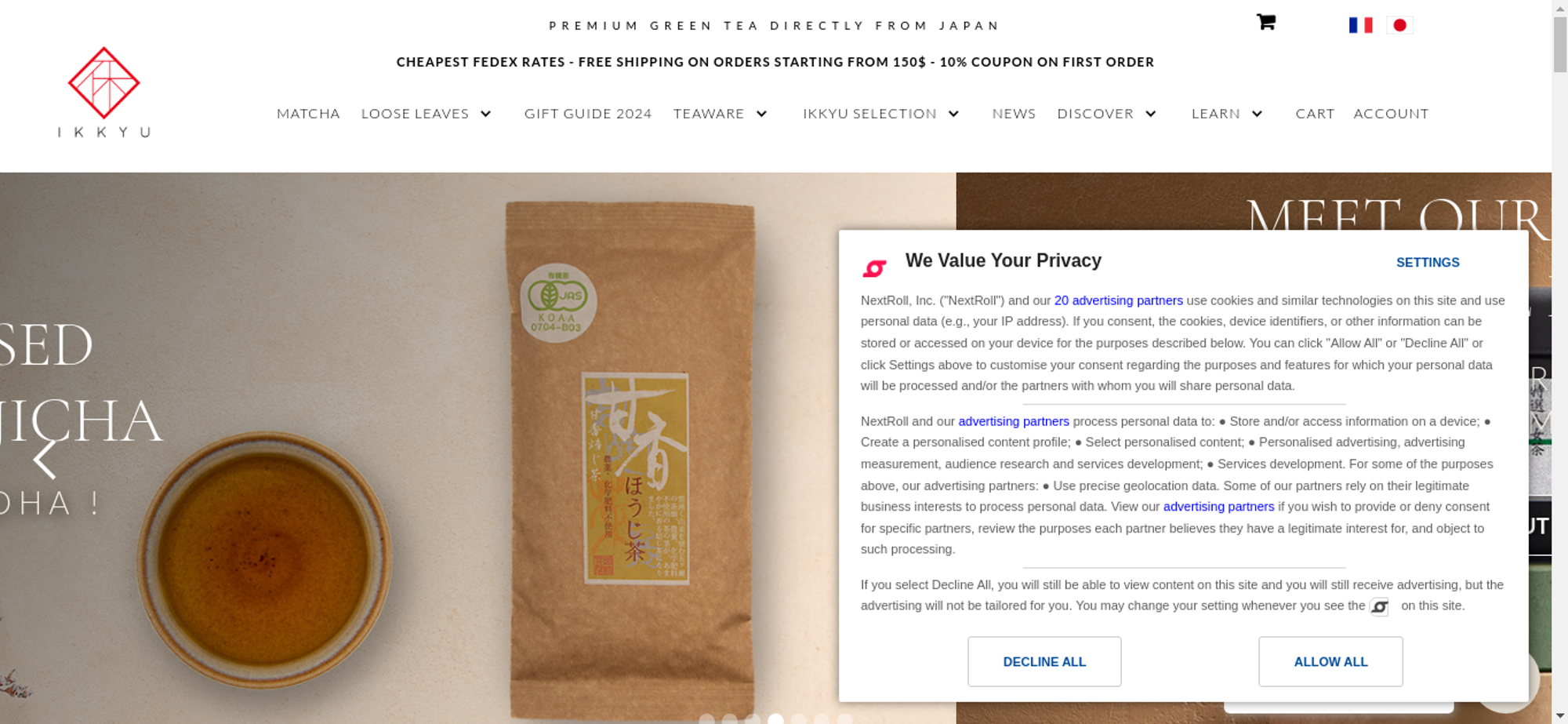Screen dimensions: 1568x724
Task: Go to previous slide arrow
Action: pyautogui.click(x=45, y=458)
